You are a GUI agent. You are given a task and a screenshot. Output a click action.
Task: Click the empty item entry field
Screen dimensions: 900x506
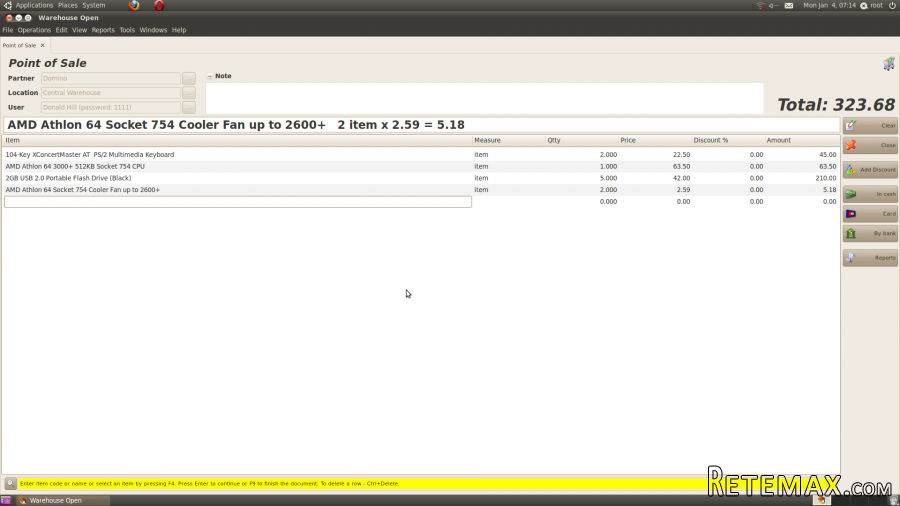pos(238,202)
